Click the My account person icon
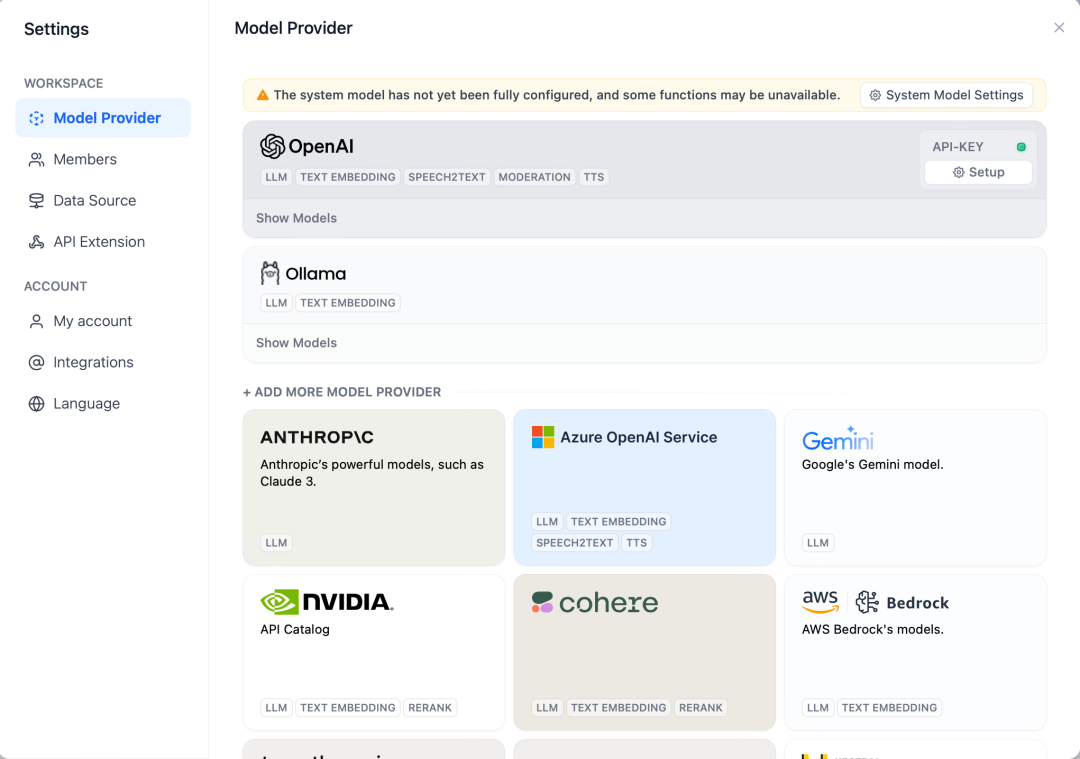This screenshot has height=759, width=1080. [x=37, y=322]
